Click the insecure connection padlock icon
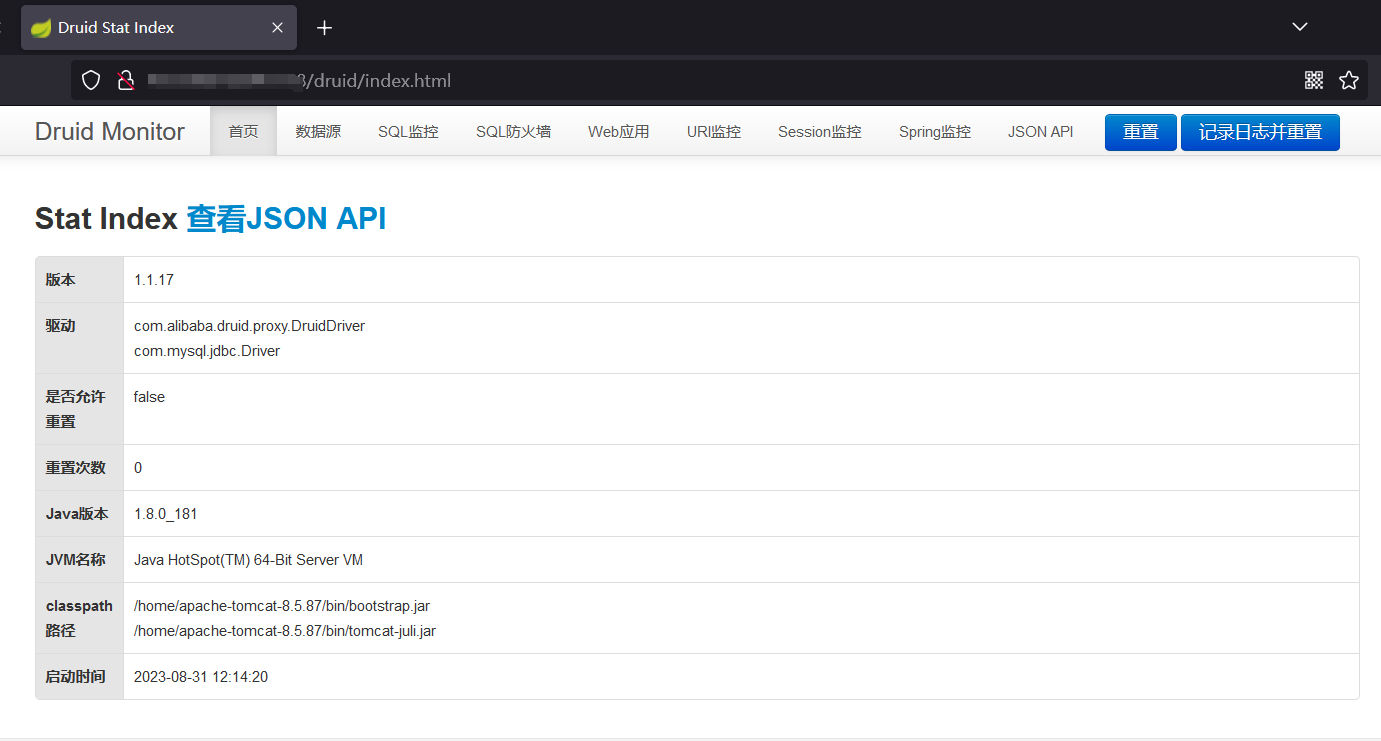The height and width of the screenshot is (741, 1381). click(x=126, y=81)
